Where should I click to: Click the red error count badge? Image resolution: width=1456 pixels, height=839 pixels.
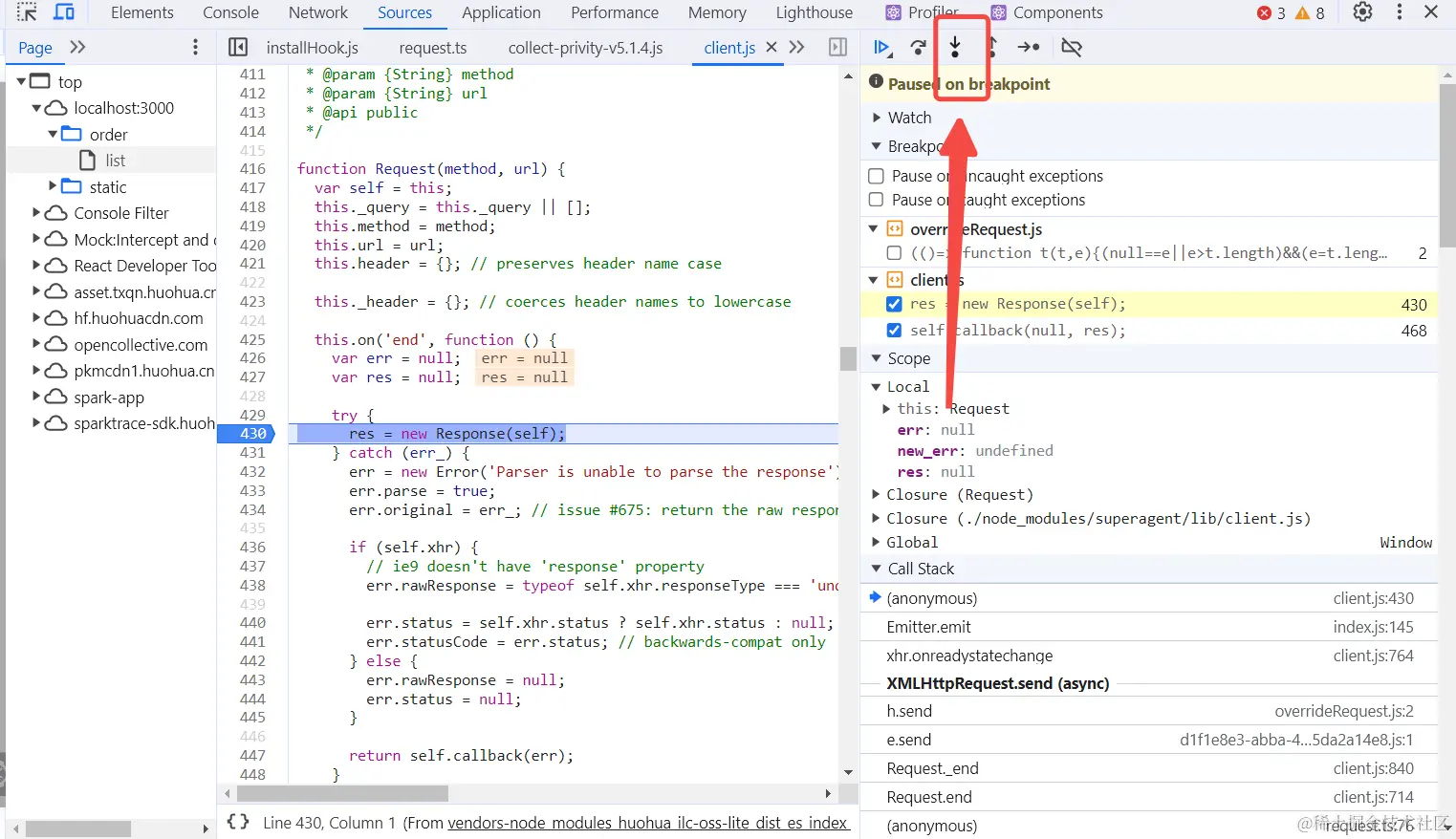point(1271,13)
